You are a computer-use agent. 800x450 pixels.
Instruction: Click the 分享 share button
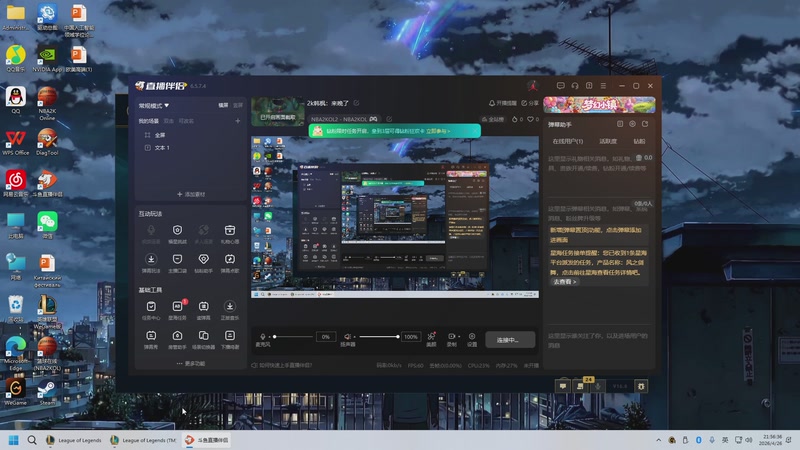coord(530,103)
